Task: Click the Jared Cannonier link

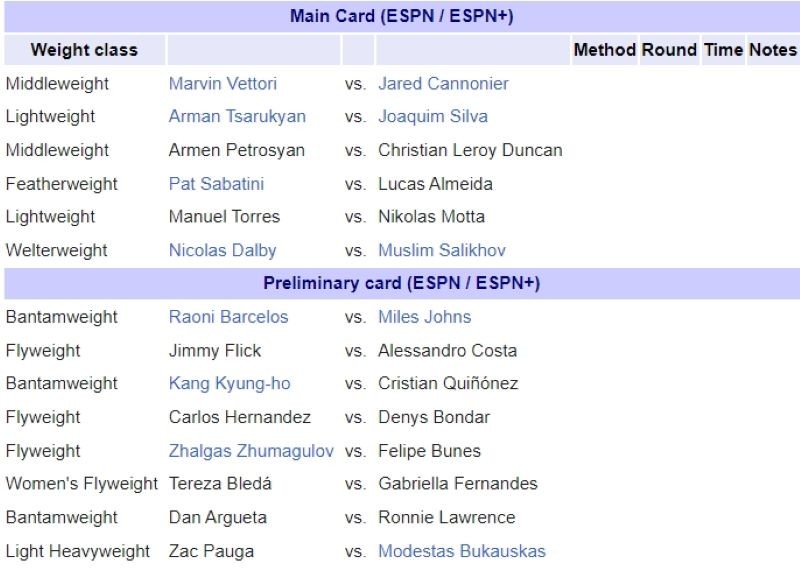Action: coord(443,84)
